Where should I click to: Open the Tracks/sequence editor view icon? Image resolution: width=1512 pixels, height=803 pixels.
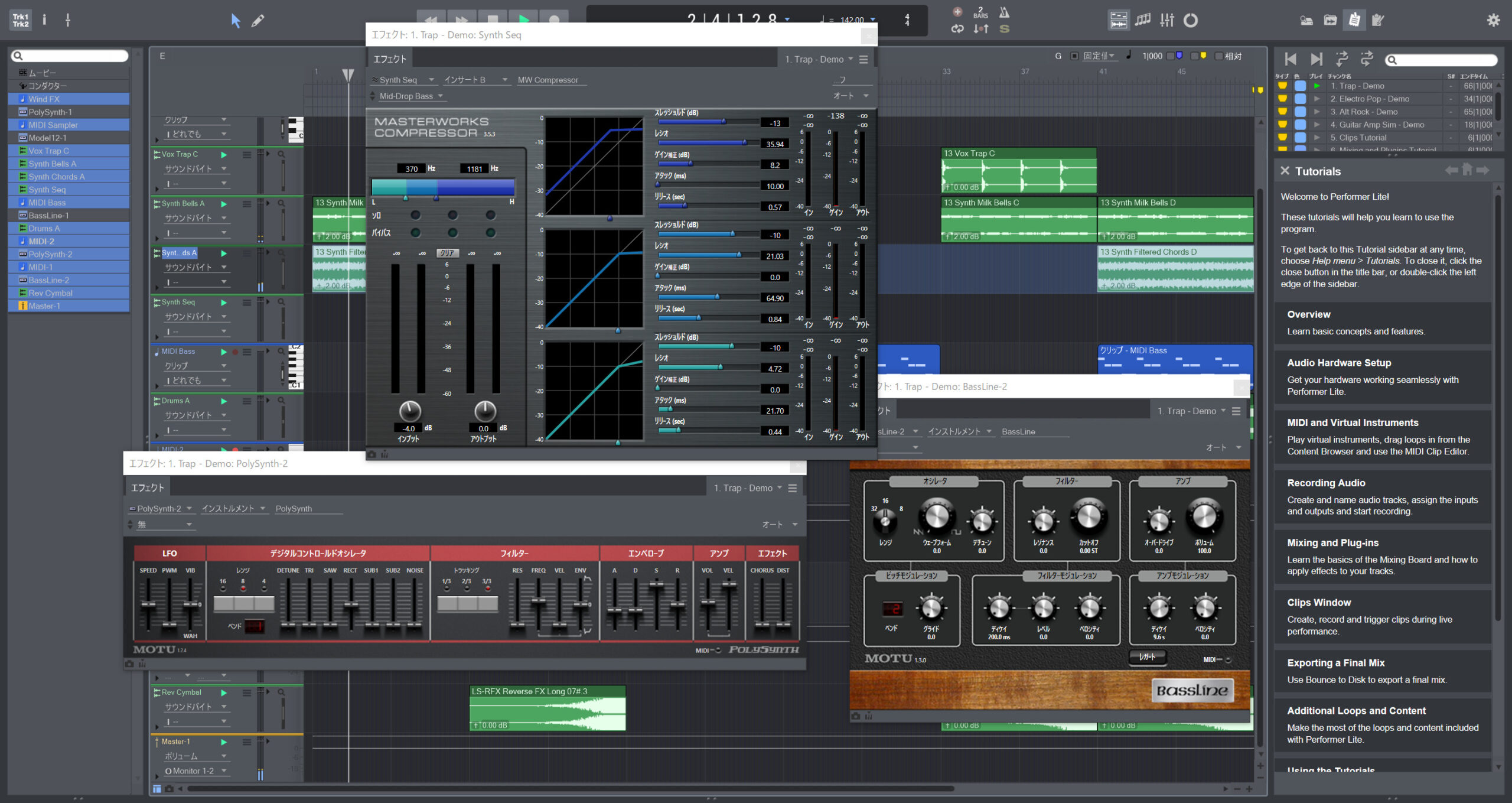click(x=1118, y=21)
